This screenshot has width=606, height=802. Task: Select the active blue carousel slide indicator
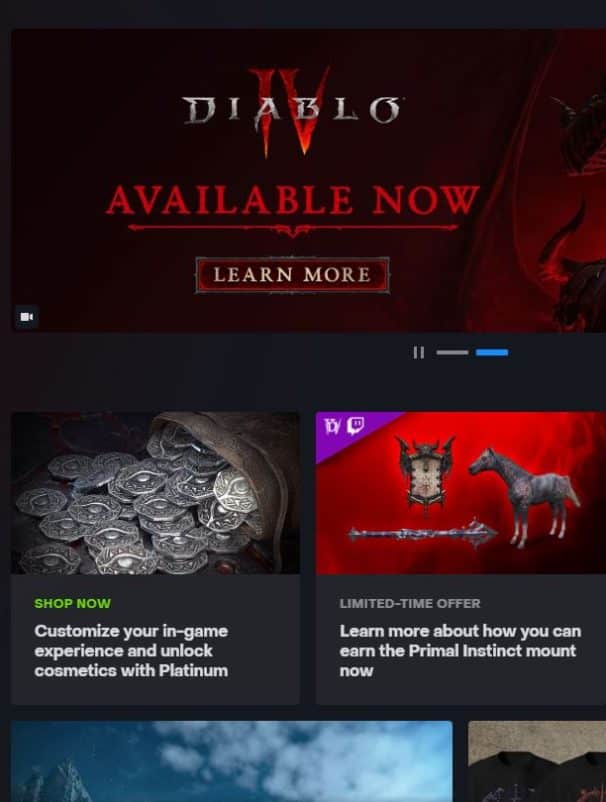[492, 352]
